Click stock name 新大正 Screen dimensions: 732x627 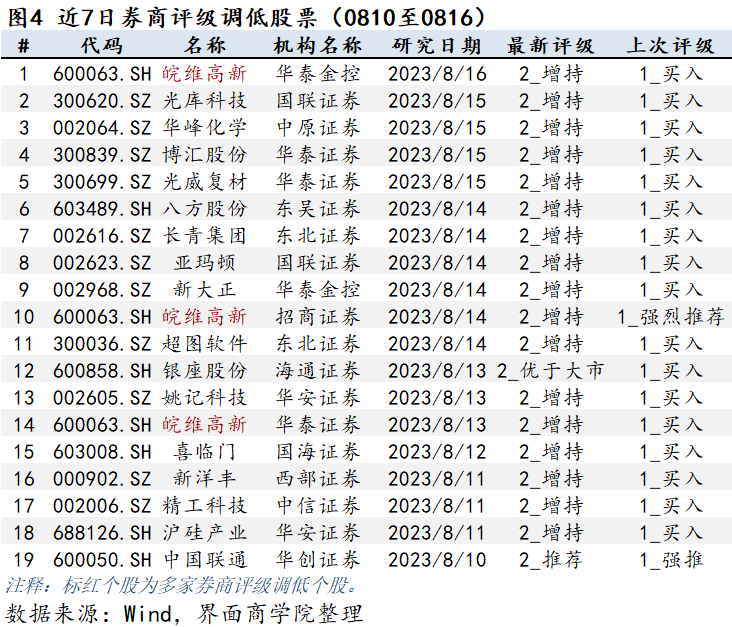coord(204,290)
